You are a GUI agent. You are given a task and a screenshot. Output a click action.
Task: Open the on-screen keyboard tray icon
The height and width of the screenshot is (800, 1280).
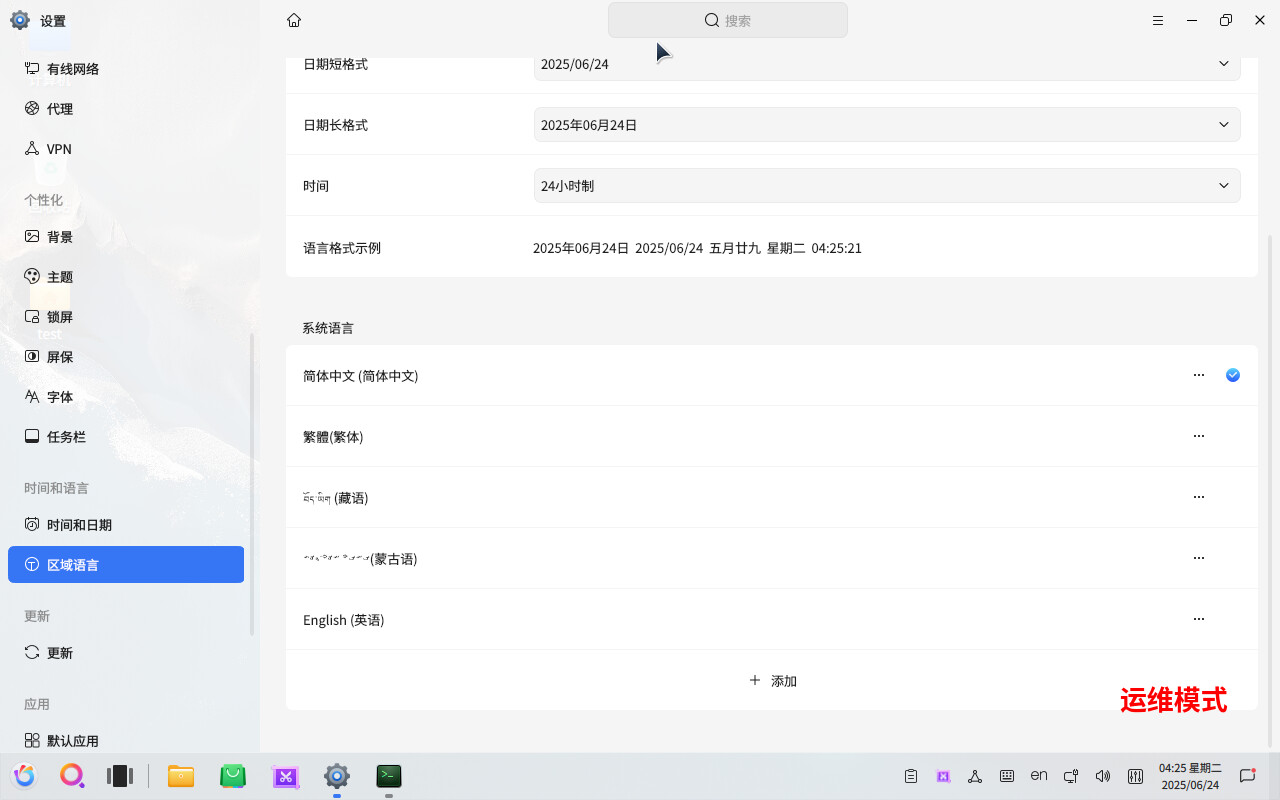[x=1007, y=776]
